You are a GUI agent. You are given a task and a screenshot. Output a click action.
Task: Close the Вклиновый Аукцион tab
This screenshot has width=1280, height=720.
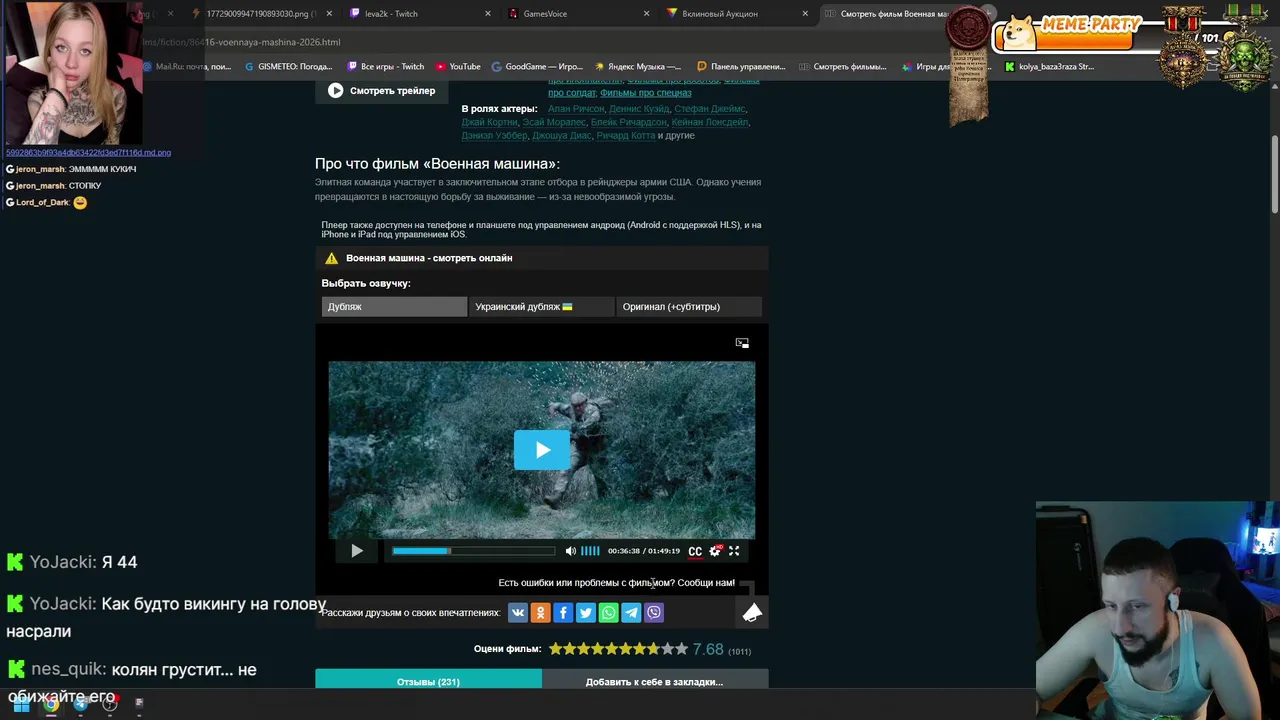805,14
